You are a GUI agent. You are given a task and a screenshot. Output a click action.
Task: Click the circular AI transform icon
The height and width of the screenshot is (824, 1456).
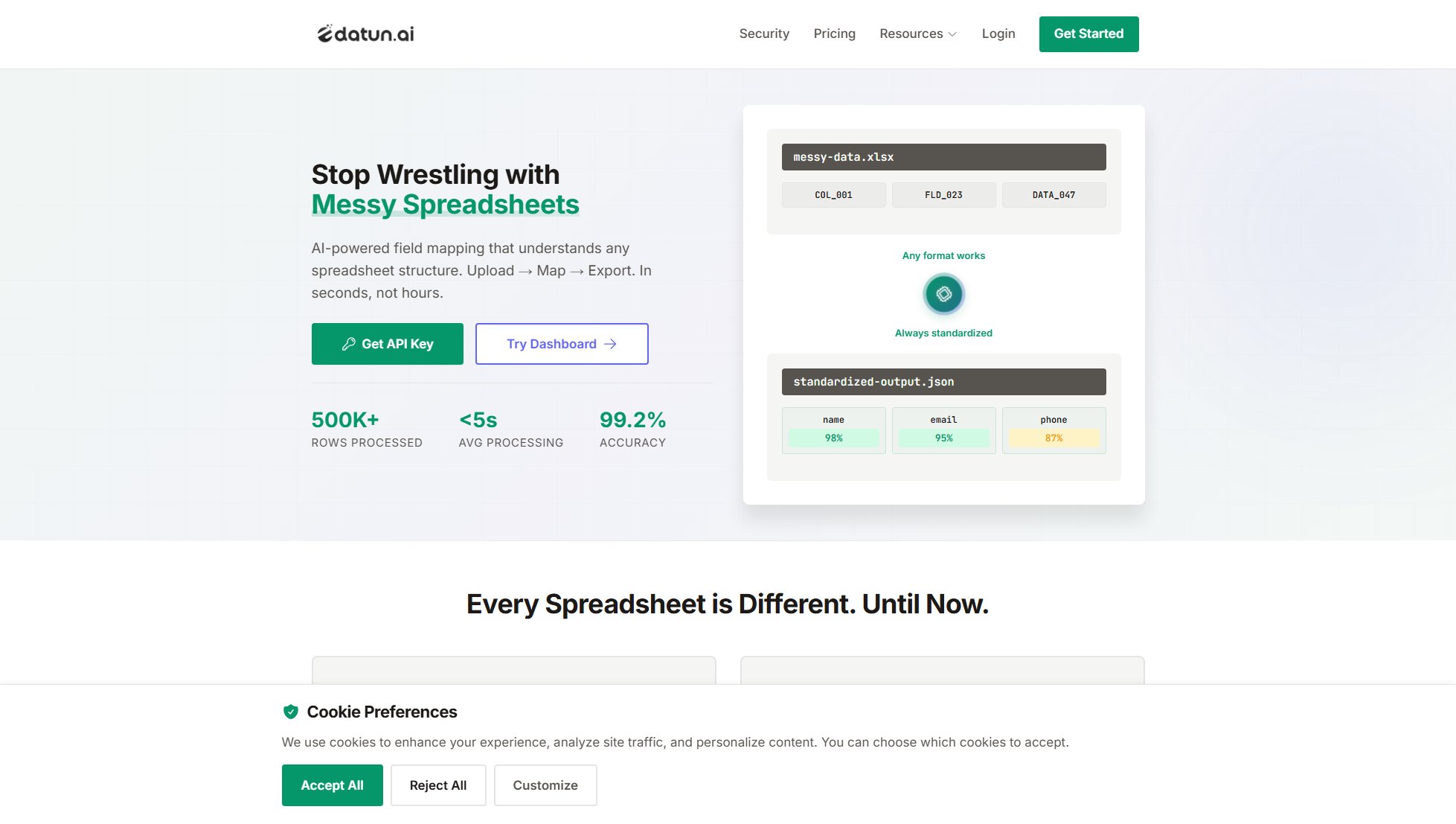[943, 294]
